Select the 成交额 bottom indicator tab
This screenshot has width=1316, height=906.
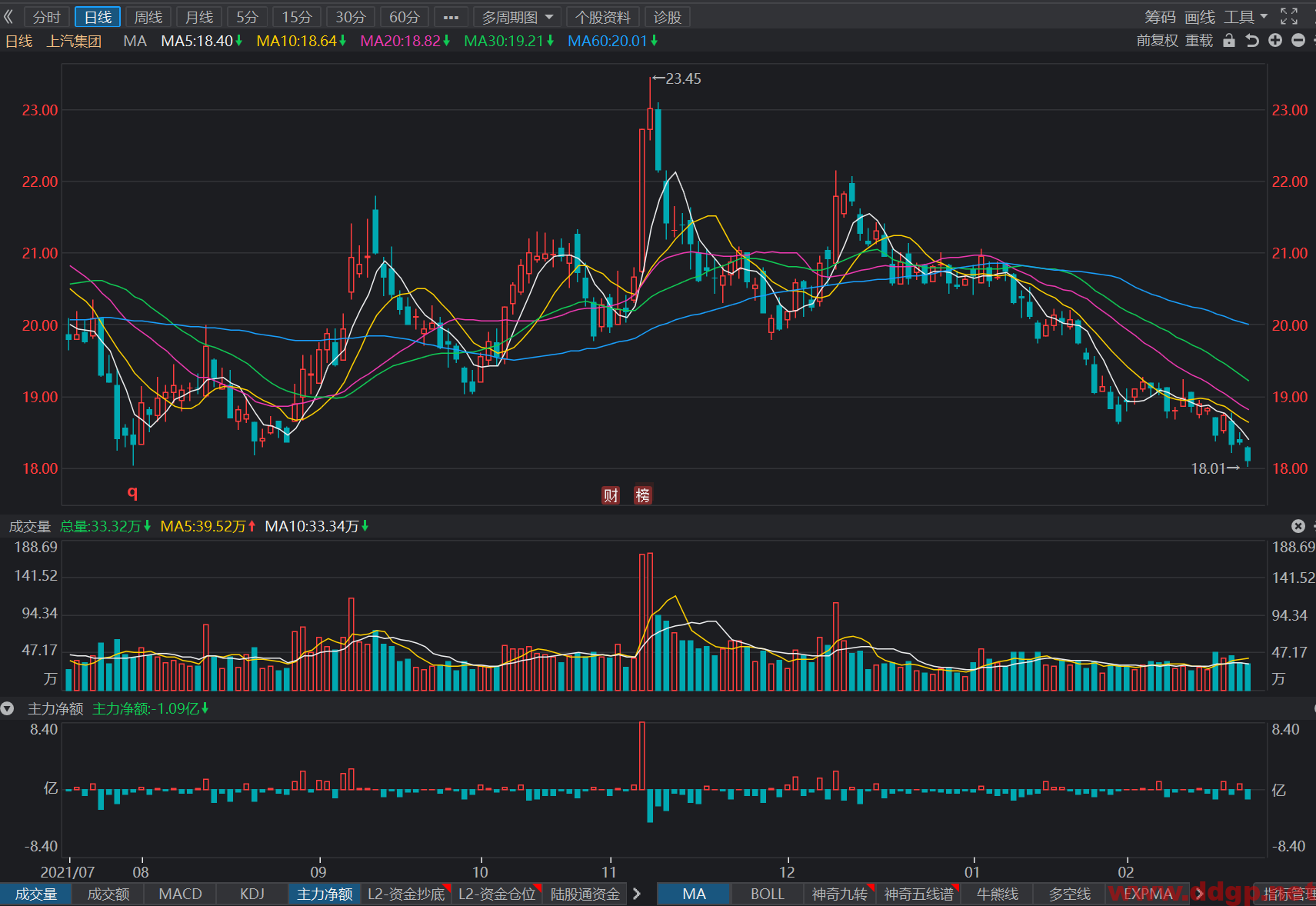[x=108, y=894]
